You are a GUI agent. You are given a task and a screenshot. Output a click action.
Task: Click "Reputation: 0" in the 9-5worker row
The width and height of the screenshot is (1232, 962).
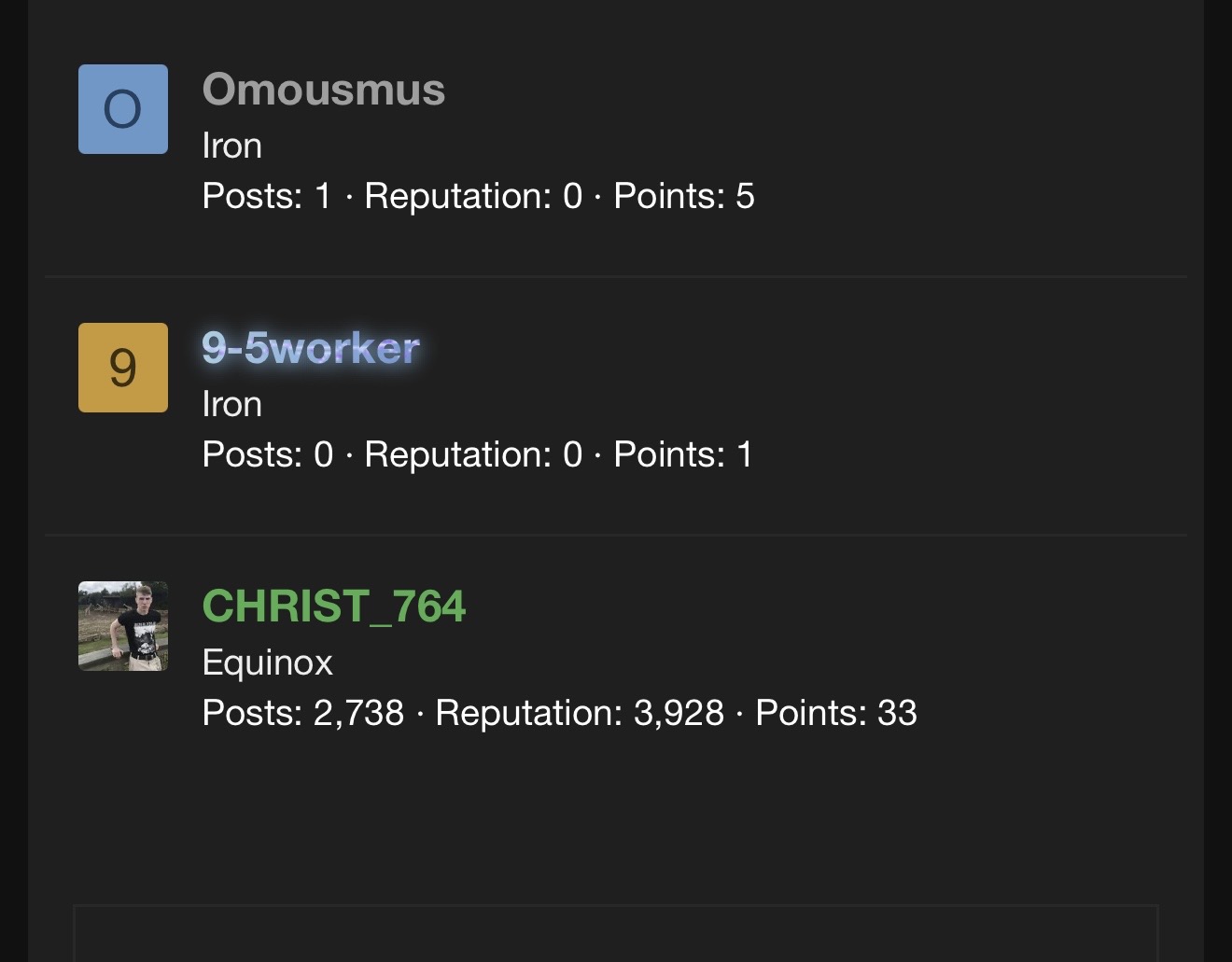coord(472,454)
